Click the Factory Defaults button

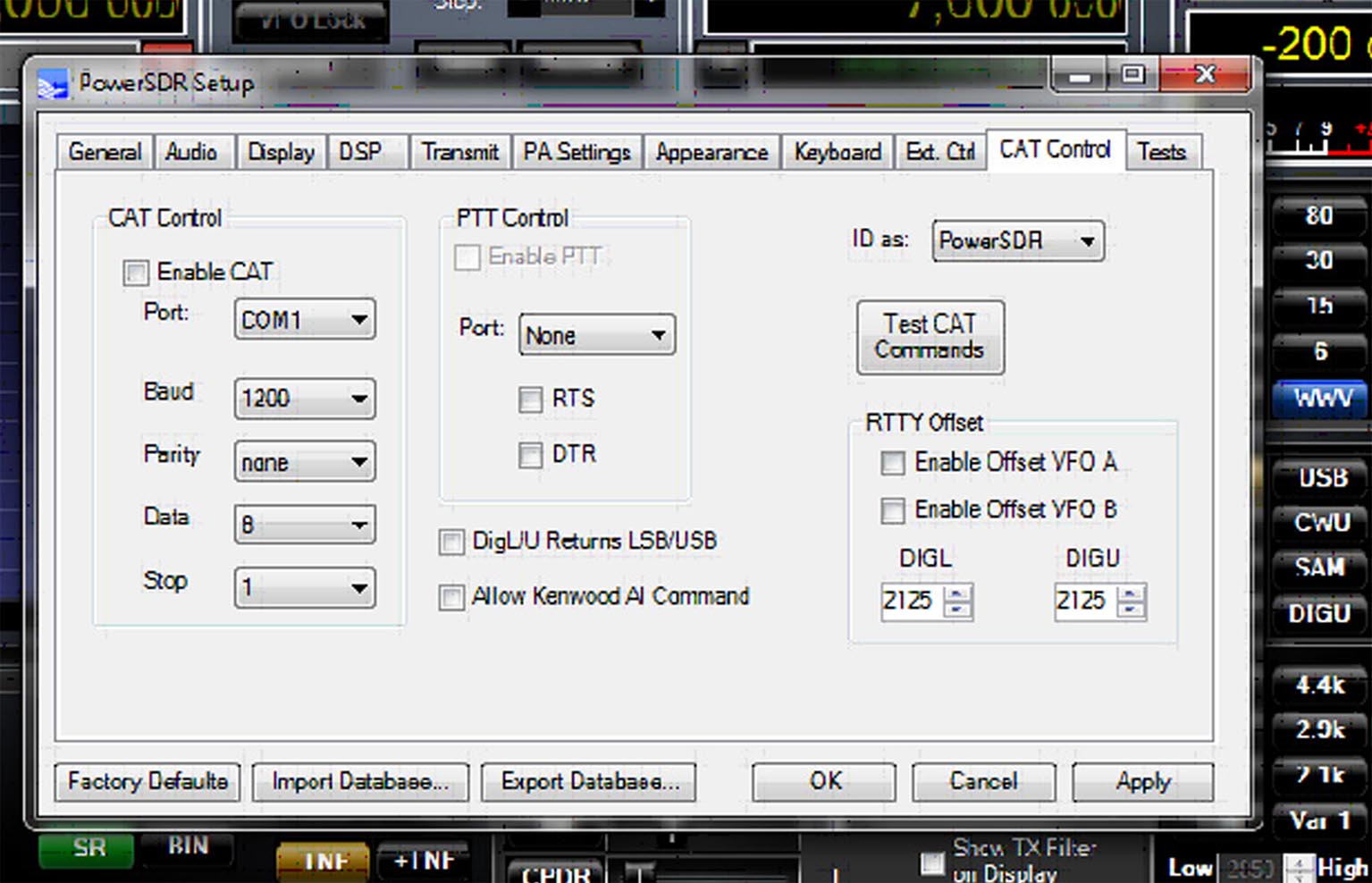point(147,782)
